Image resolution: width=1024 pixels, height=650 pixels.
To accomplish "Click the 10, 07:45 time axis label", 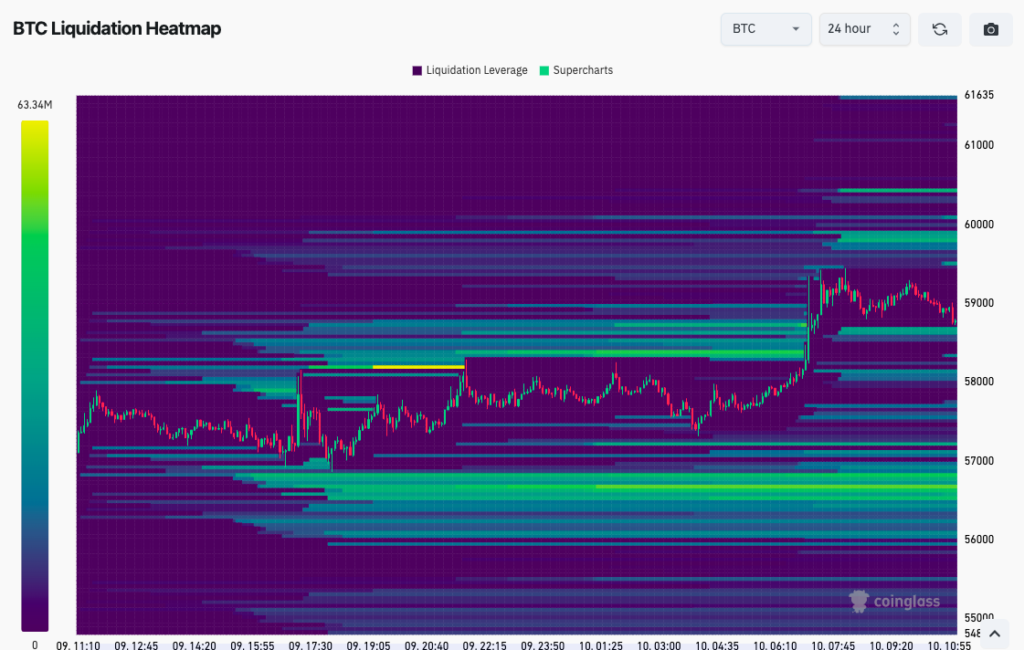I will [x=832, y=645].
